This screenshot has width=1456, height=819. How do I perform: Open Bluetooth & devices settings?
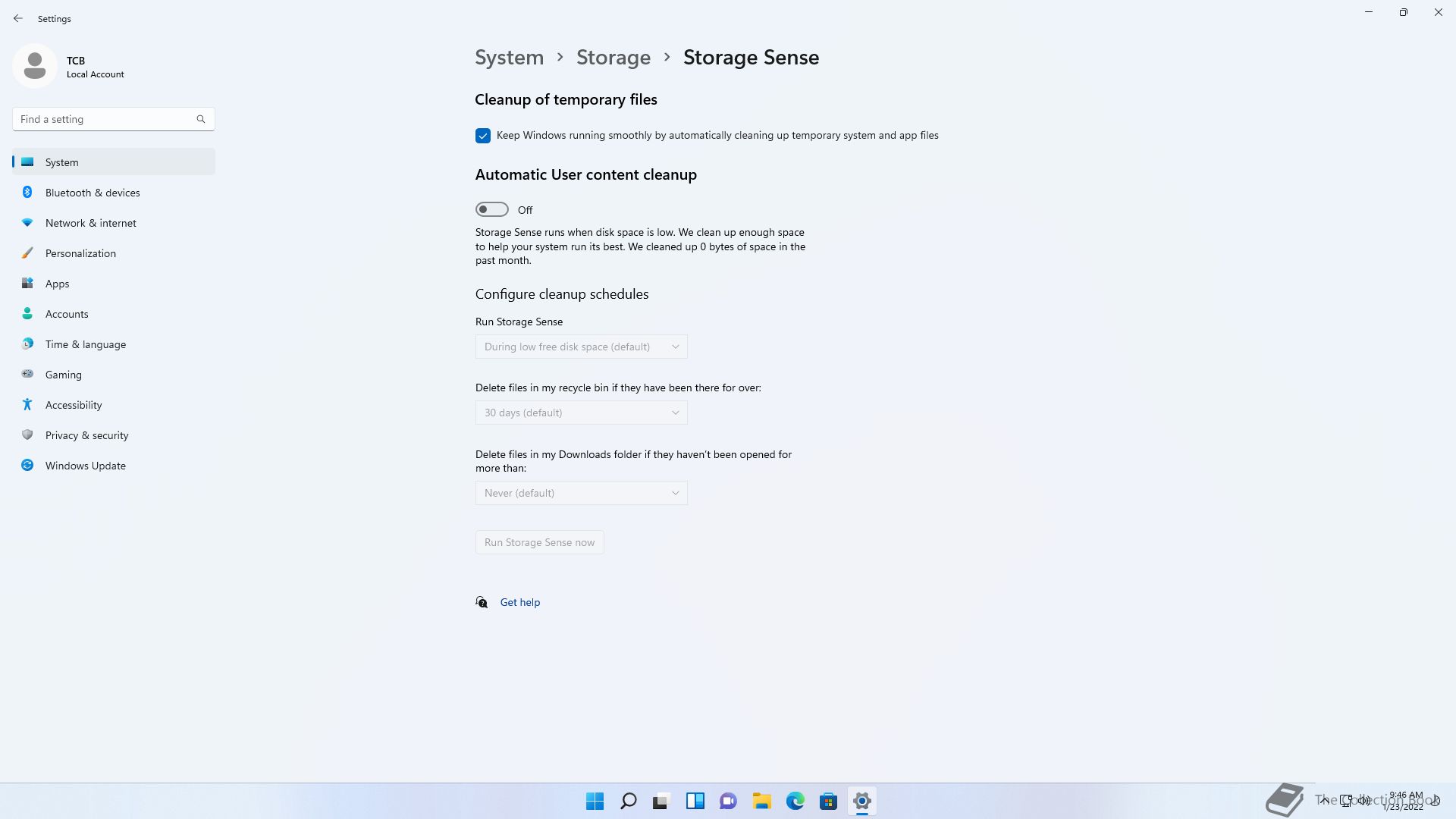[114, 192]
